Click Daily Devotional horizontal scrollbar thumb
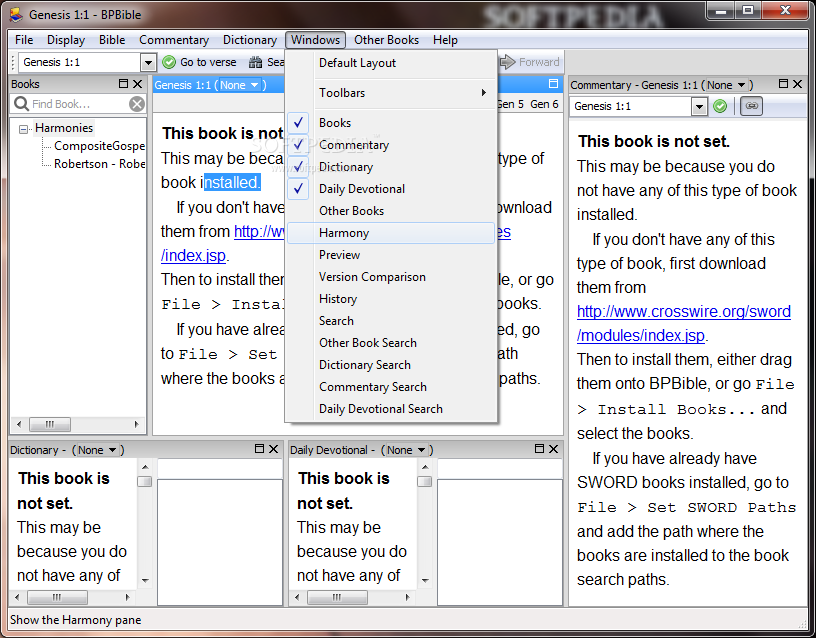The height and width of the screenshot is (638, 816). (x=337, y=597)
